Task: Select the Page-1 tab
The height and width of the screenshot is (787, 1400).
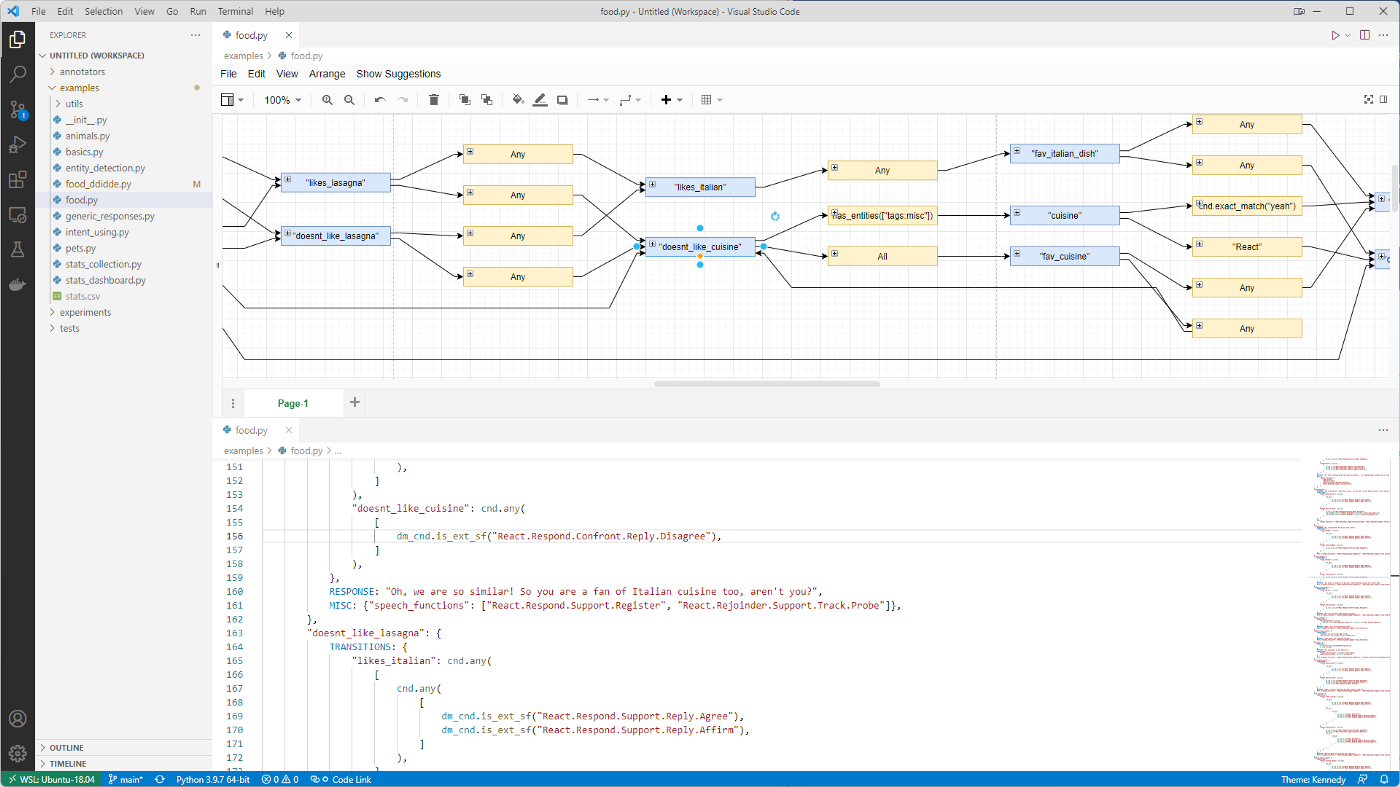Action: click(293, 403)
